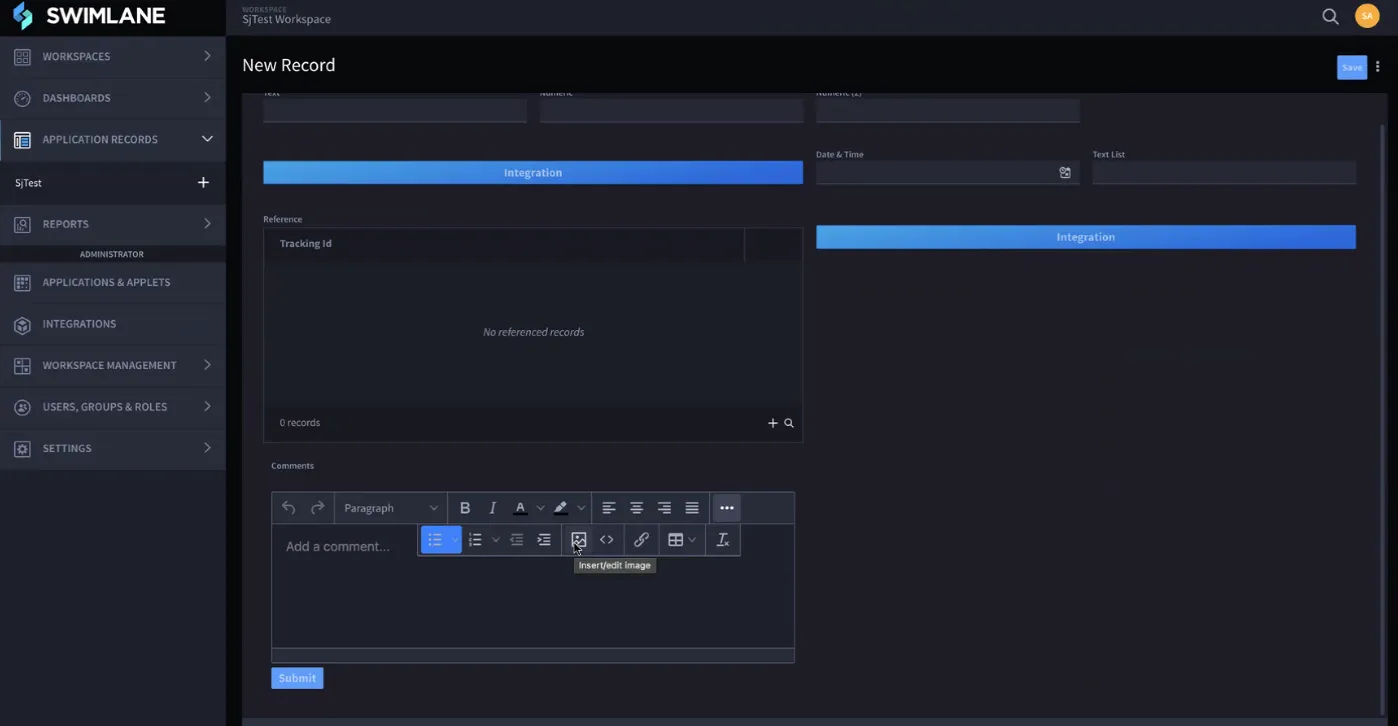Expand the Workspaces menu
Screen dimensions: 1398x726
(113, 56)
